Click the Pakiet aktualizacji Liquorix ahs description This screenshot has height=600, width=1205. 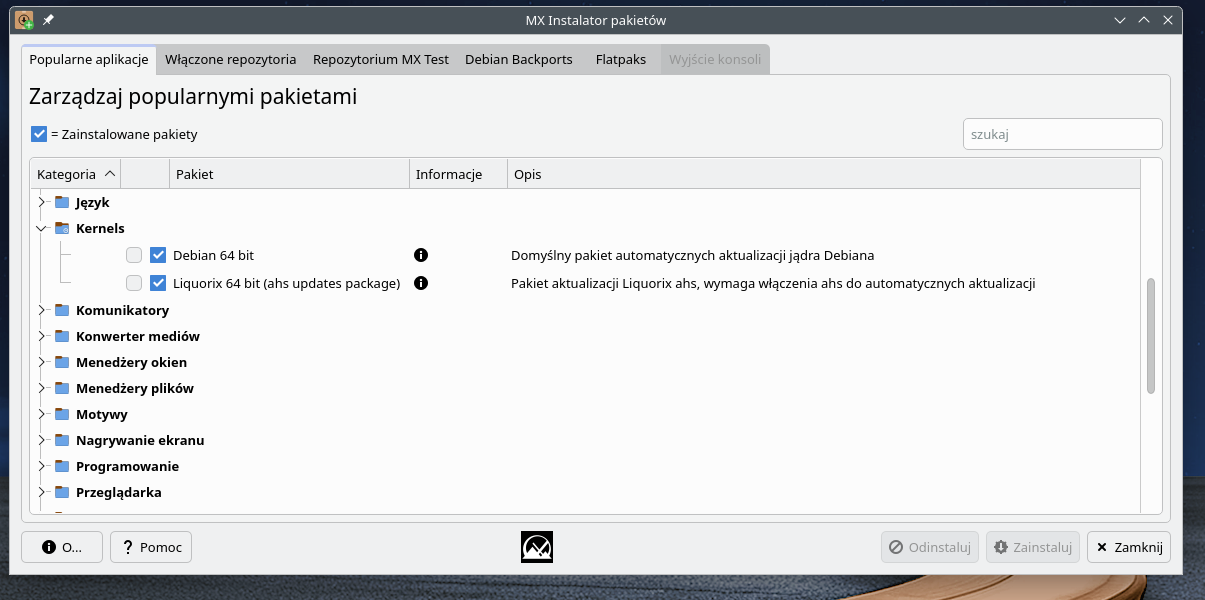(773, 283)
